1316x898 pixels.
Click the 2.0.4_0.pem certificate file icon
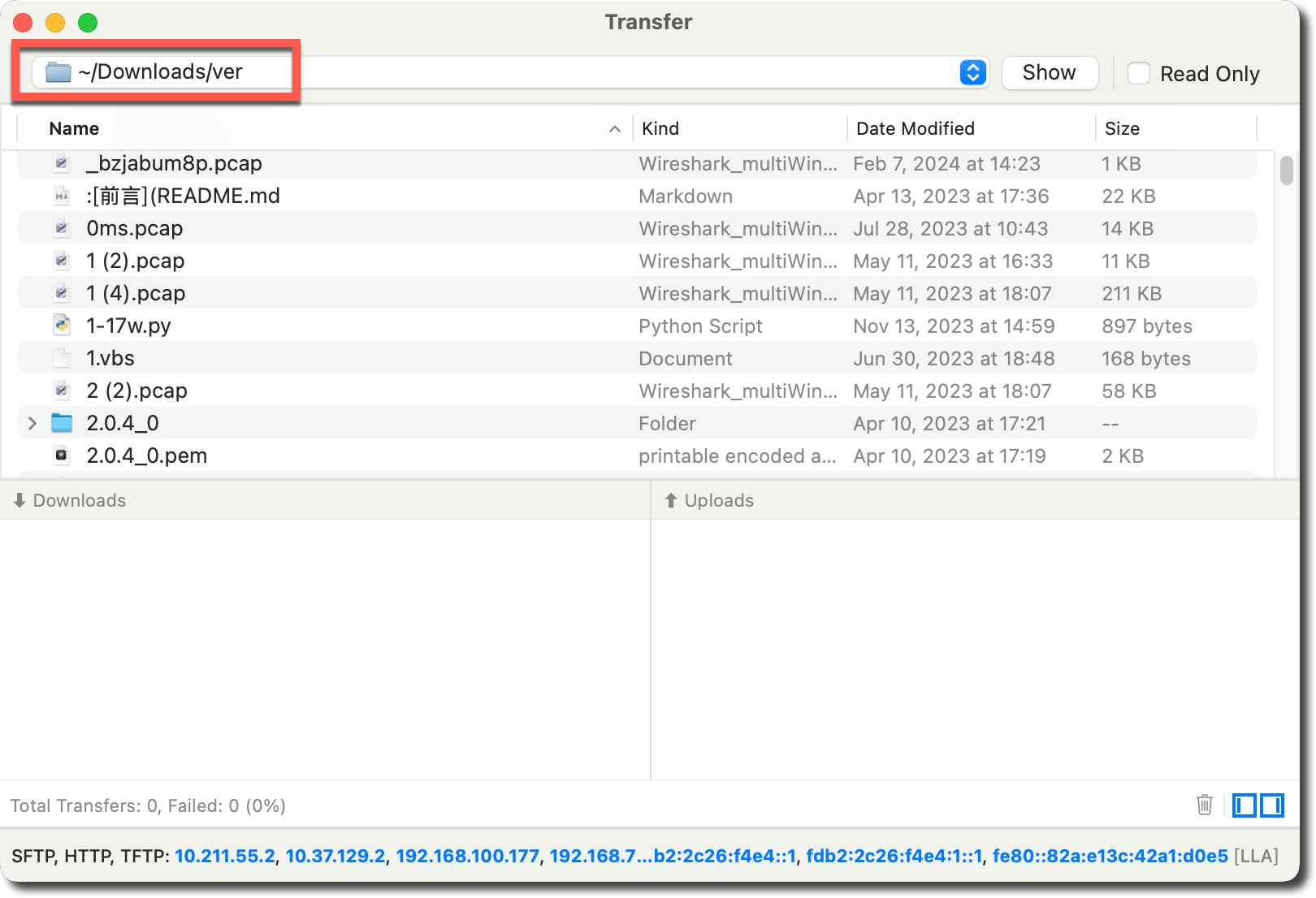[x=62, y=455]
